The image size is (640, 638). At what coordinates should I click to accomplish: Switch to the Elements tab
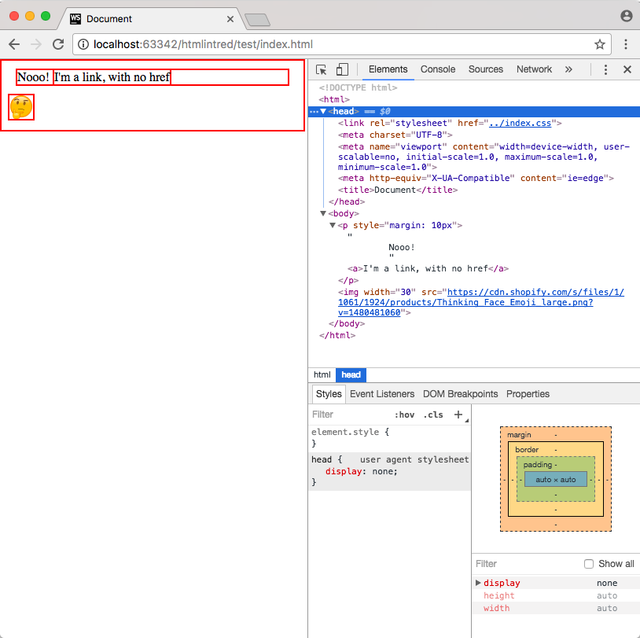point(388,69)
